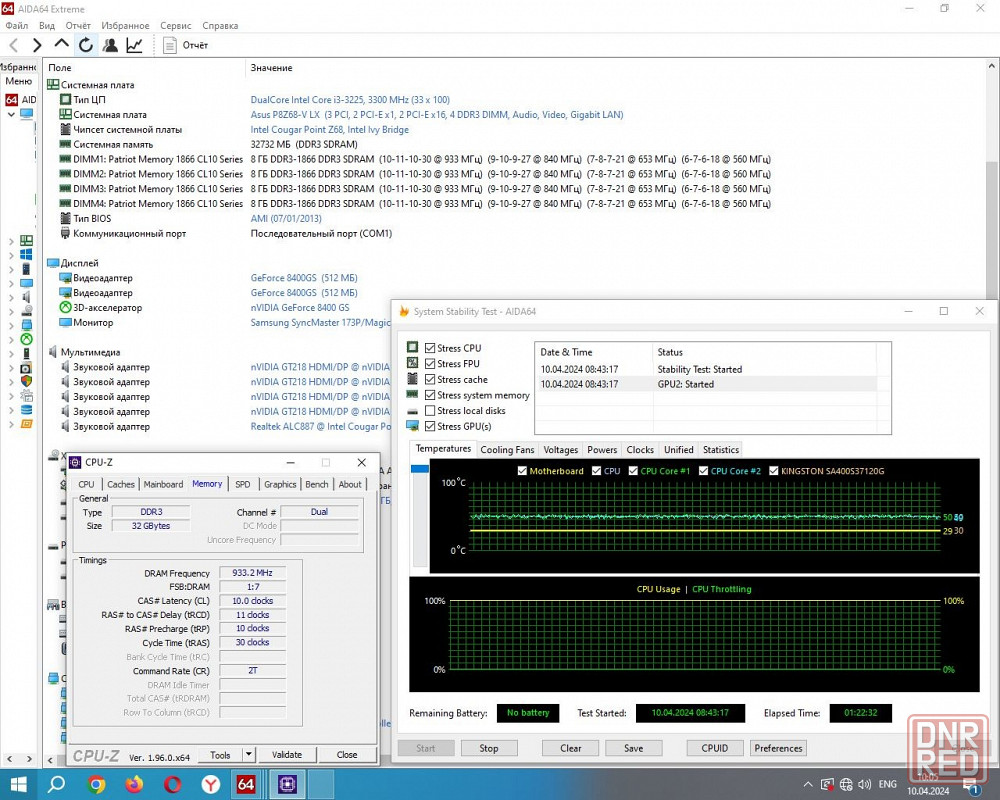This screenshot has height=800, width=1000.
Task: Click the Validate button in CPU-Z
Action: (x=287, y=755)
